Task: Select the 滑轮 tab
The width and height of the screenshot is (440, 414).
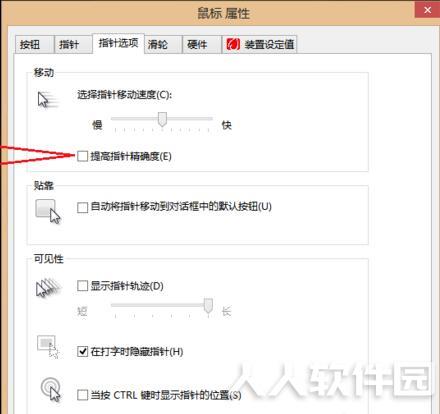Action: coord(163,44)
